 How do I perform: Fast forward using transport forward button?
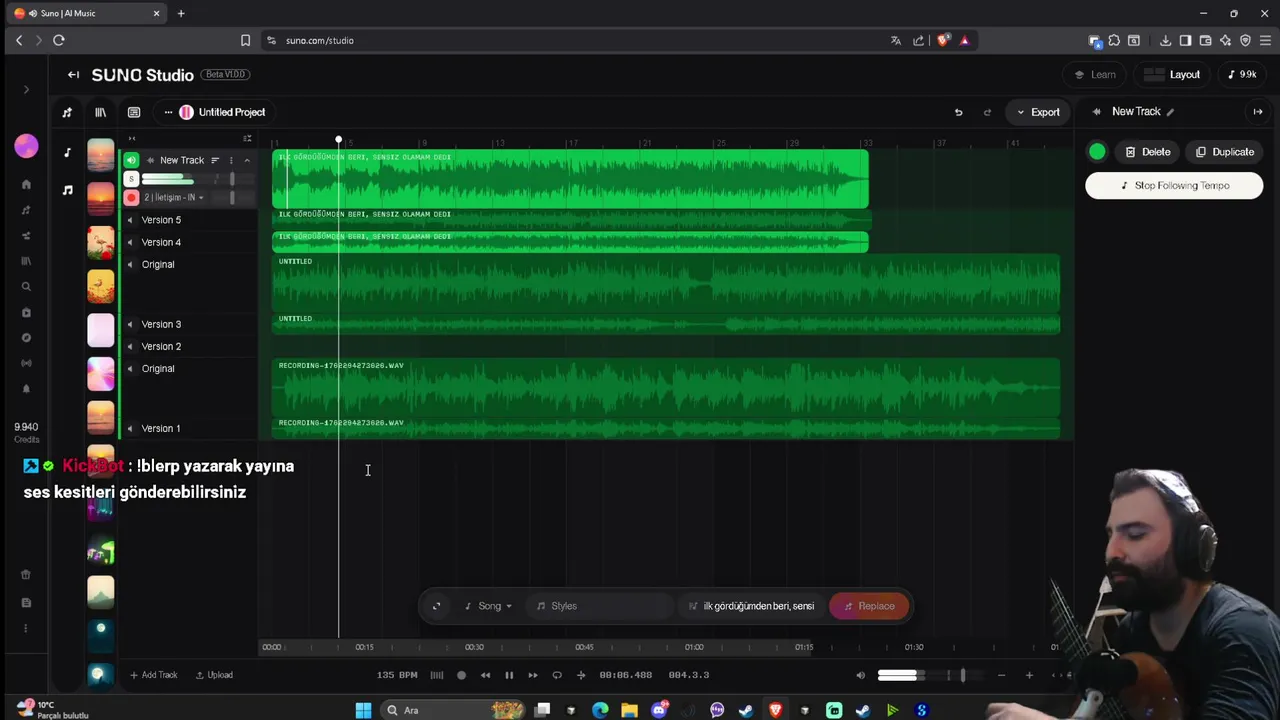(533, 675)
